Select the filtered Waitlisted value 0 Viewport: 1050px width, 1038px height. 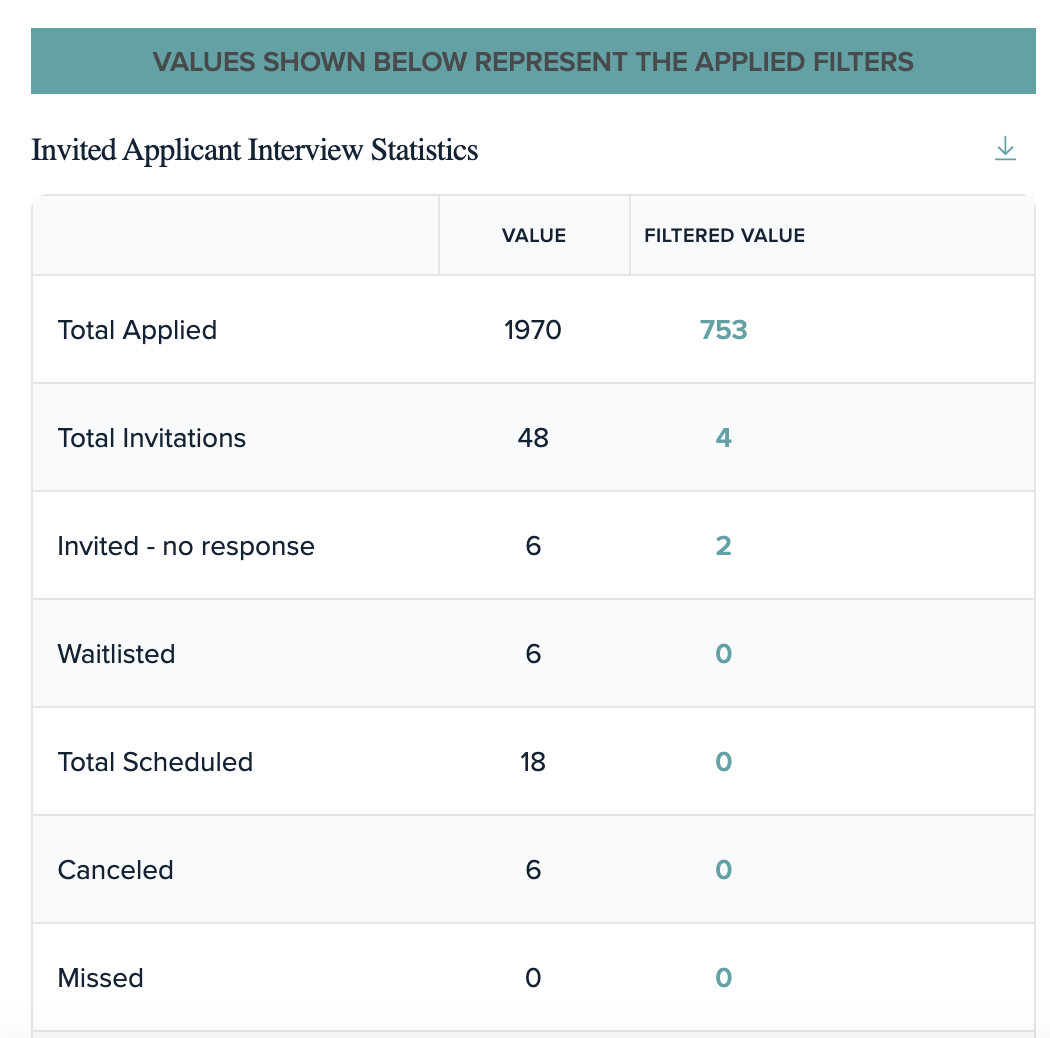[x=723, y=654]
